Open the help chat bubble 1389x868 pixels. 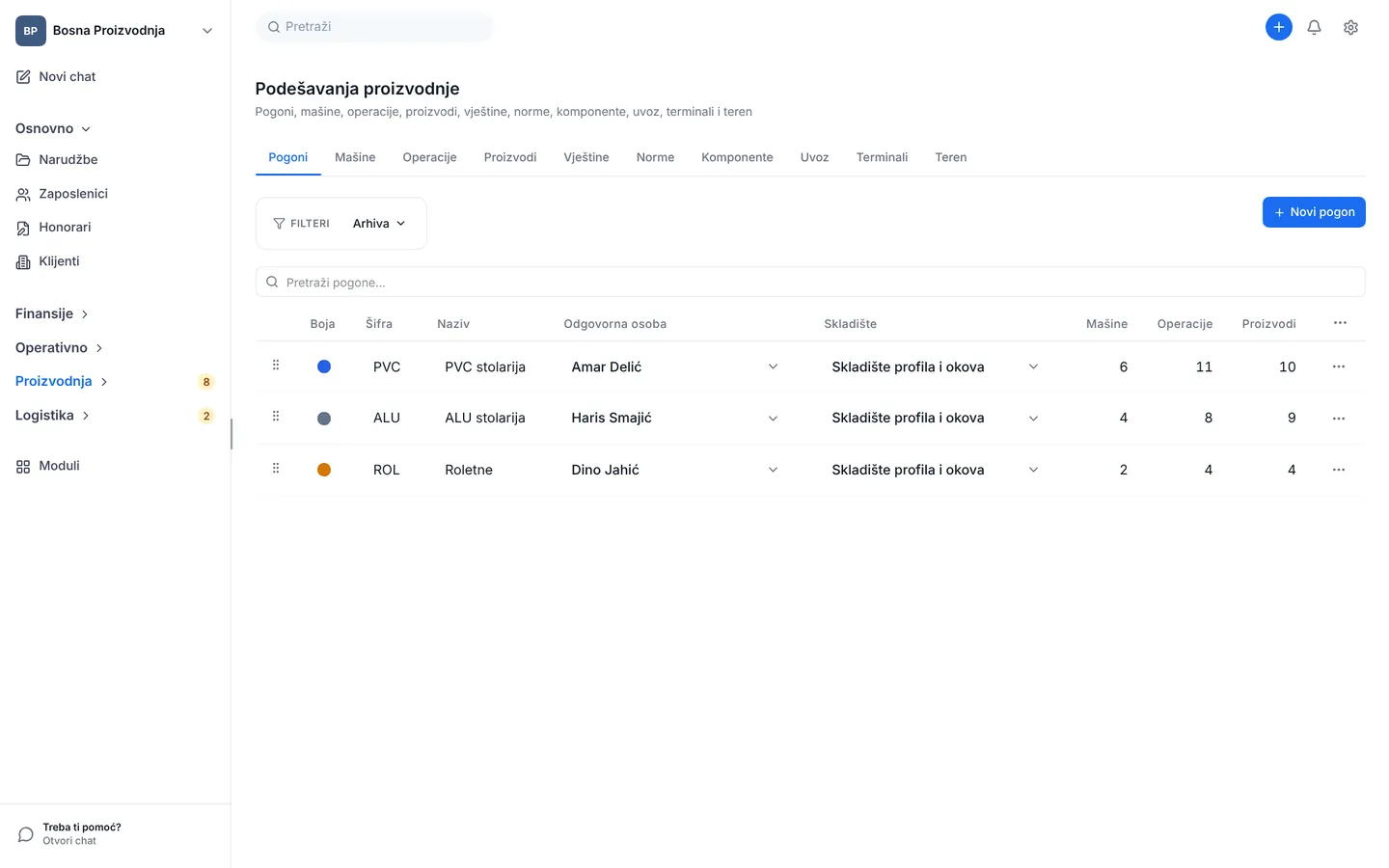tap(26, 834)
